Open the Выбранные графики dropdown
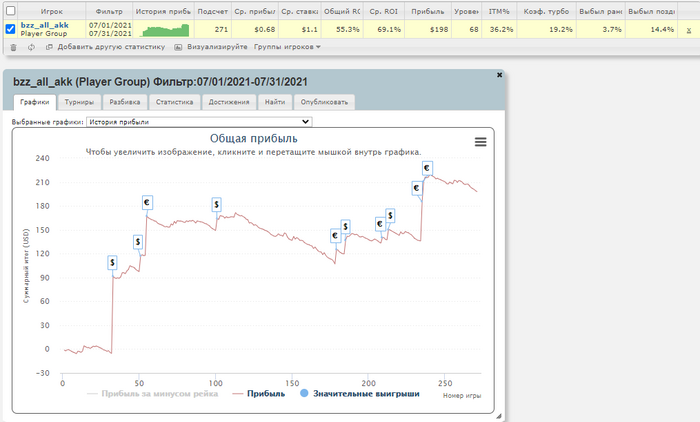The width and height of the screenshot is (700, 422). [199, 121]
